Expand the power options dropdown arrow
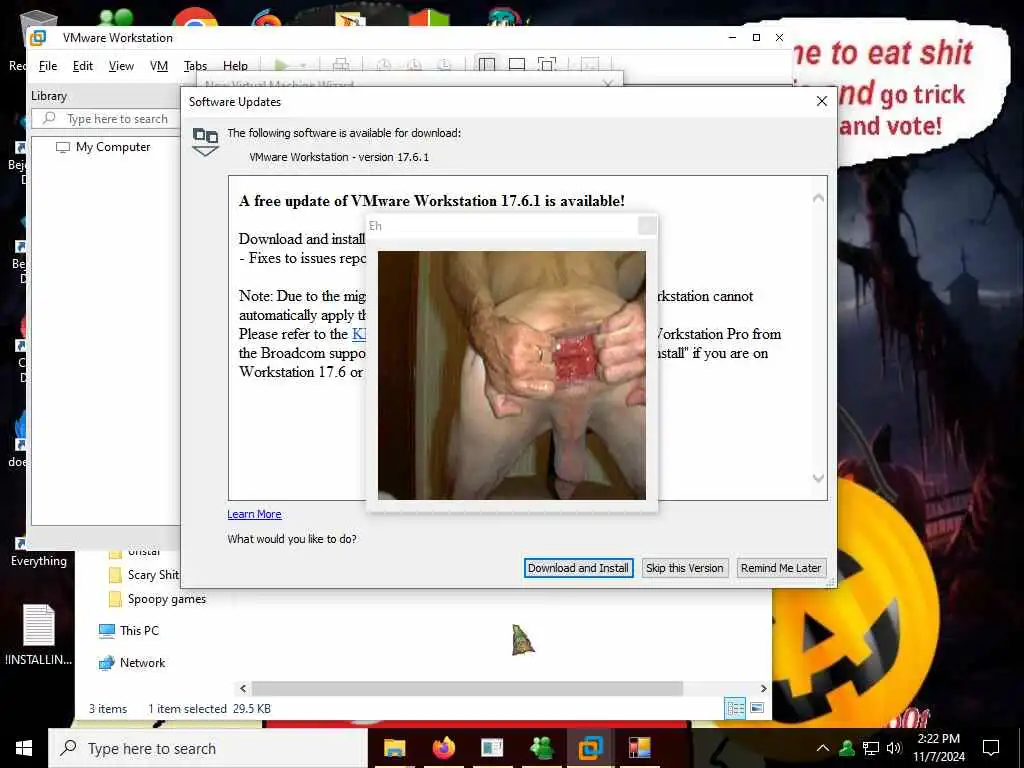The width and height of the screenshot is (1024, 768). 303,65
